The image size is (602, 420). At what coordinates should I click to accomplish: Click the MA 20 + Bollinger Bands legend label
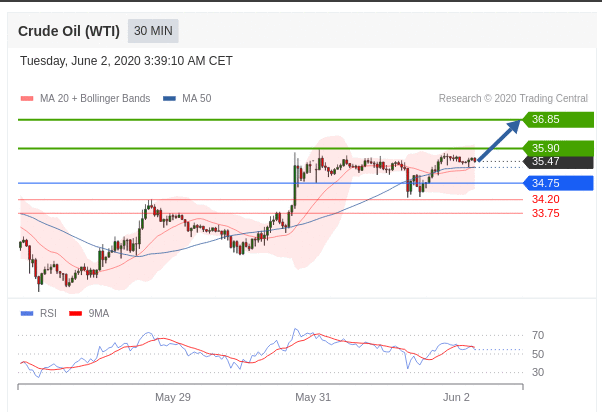click(95, 99)
